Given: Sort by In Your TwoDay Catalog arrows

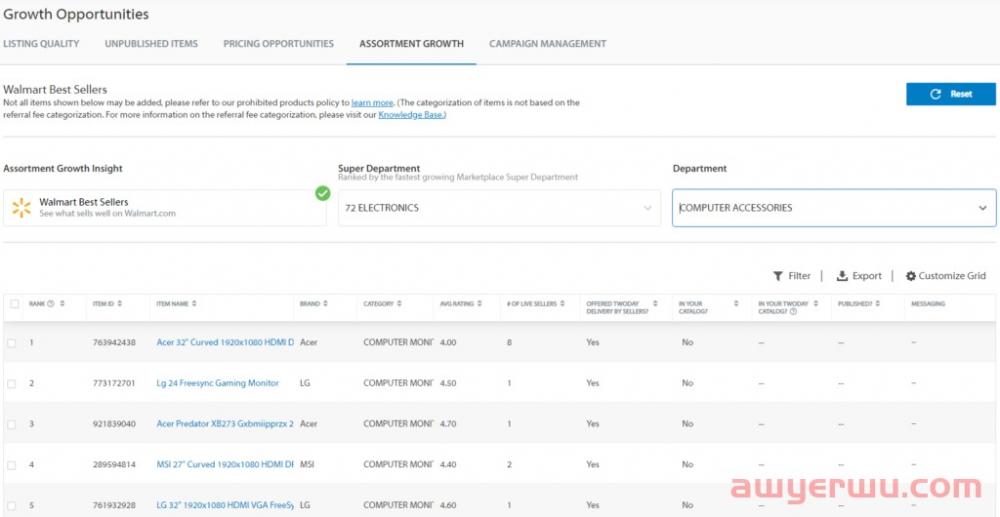Looking at the screenshot, I should [816, 304].
